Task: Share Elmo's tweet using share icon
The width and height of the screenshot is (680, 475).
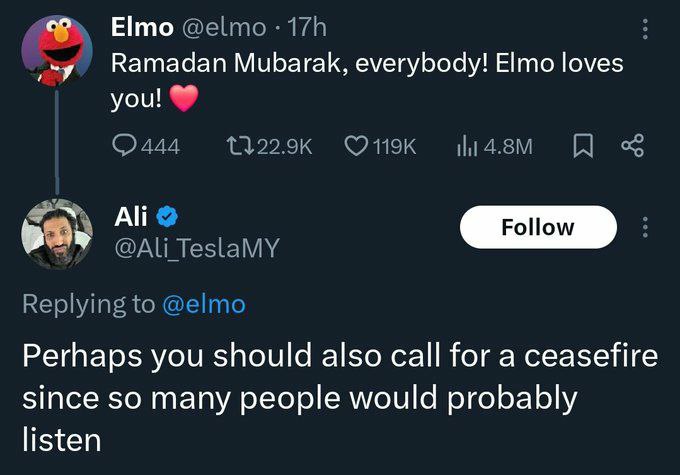Action: (x=631, y=146)
